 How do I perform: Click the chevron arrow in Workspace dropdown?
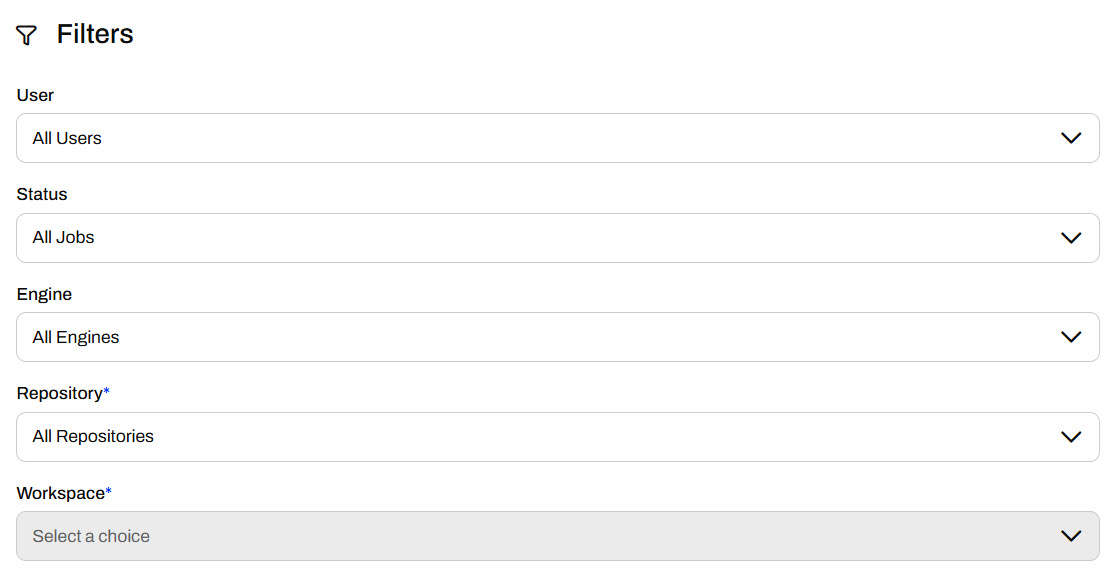1071,536
